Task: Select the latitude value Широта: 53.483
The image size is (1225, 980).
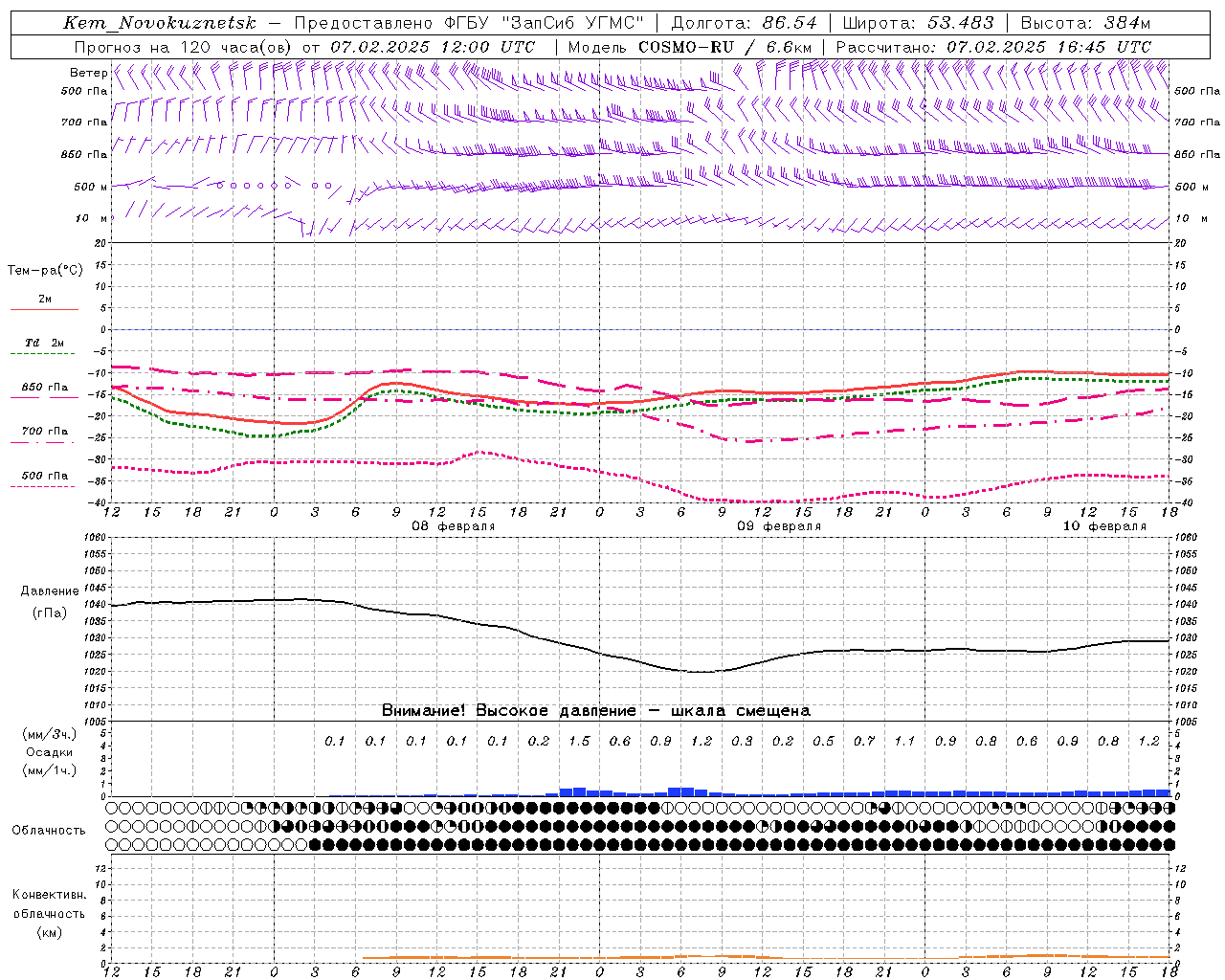Action: [x=918, y=23]
